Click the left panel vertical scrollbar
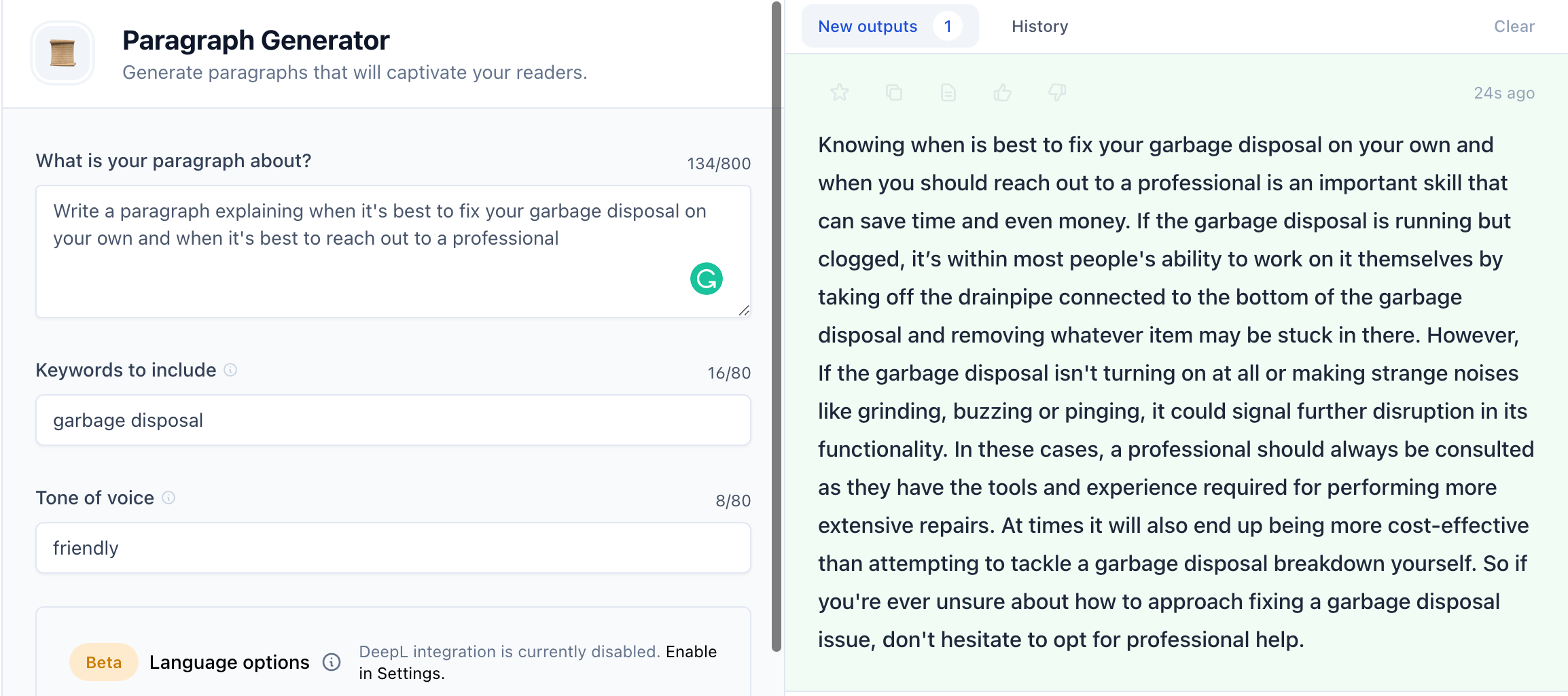The width and height of the screenshot is (1568, 696). (777, 326)
